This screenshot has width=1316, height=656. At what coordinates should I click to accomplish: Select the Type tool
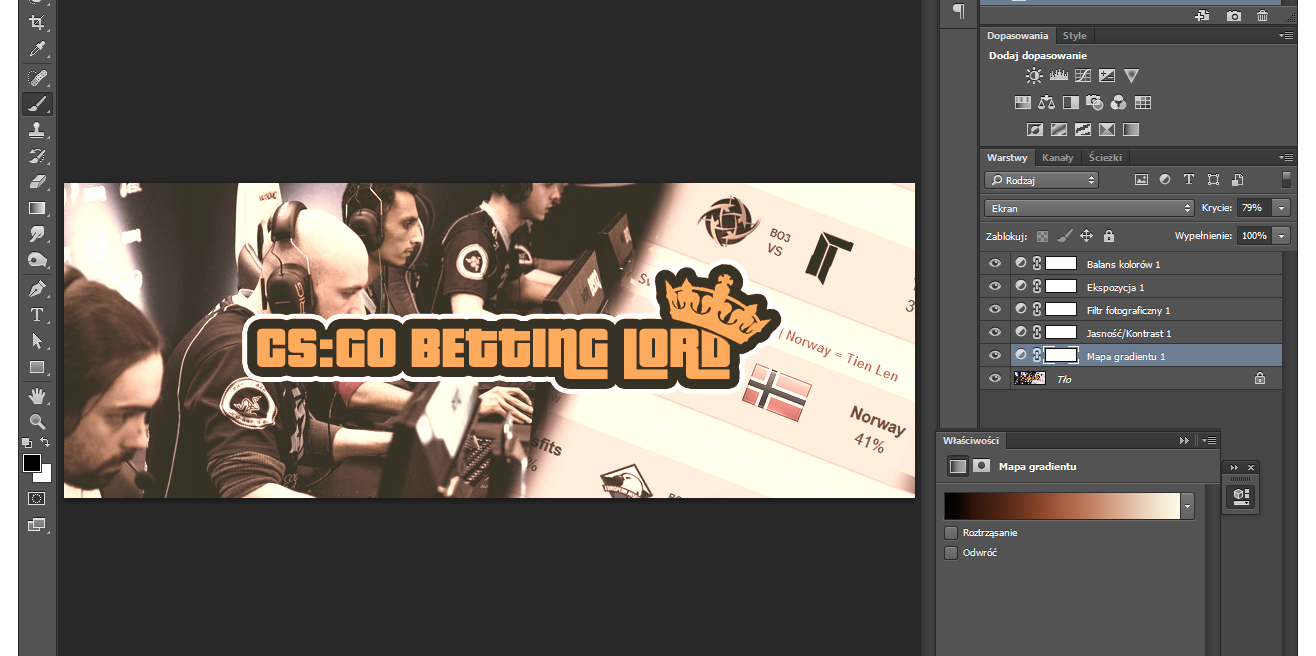point(37,315)
